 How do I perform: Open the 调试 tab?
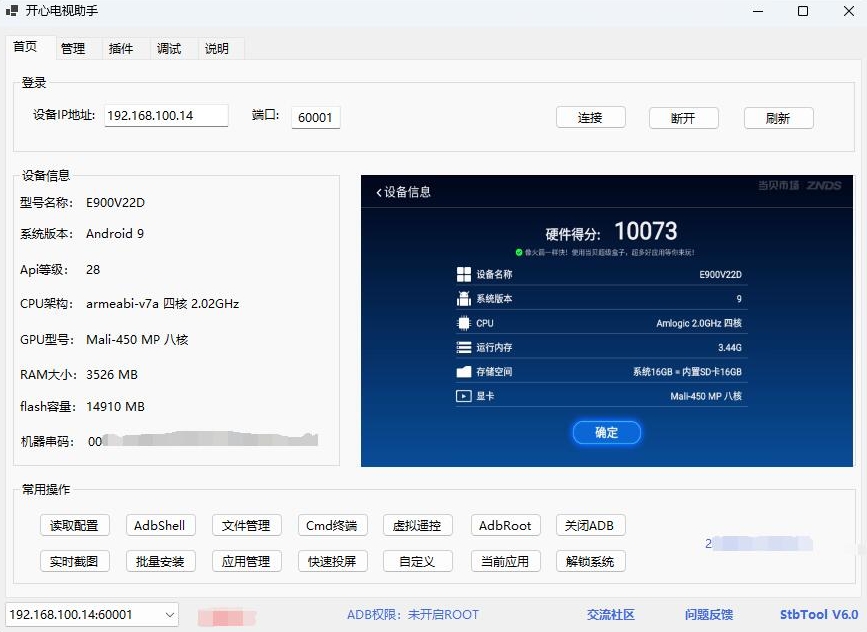pyautogui.click(x=170, y=47)
